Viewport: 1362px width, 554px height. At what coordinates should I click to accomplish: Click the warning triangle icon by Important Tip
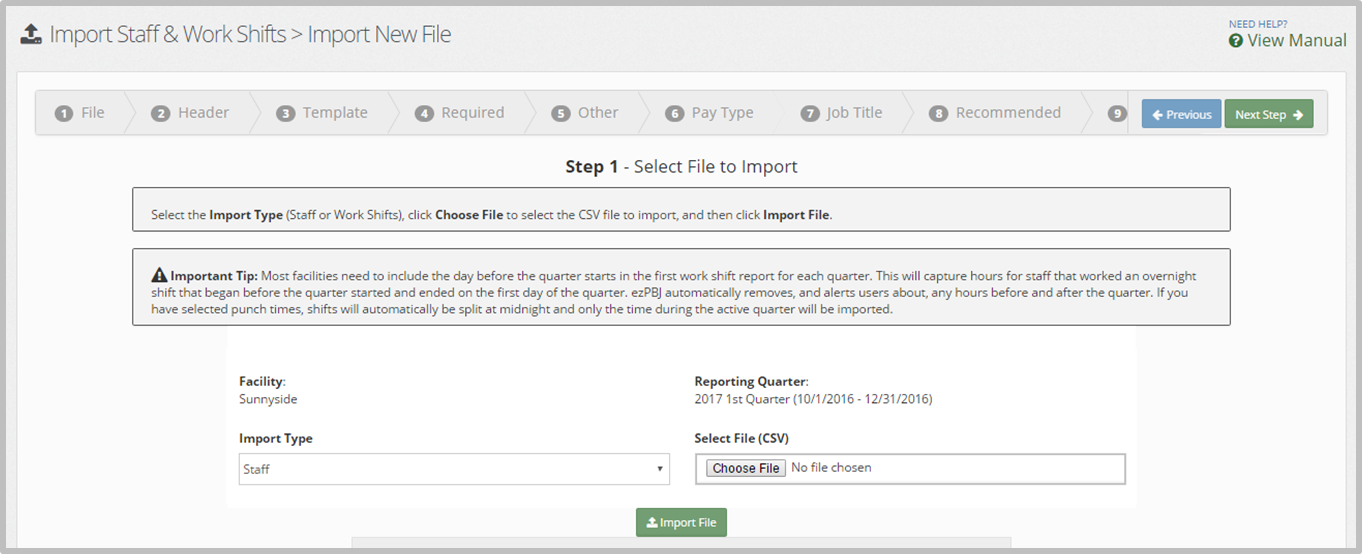[x=159, y=275]
